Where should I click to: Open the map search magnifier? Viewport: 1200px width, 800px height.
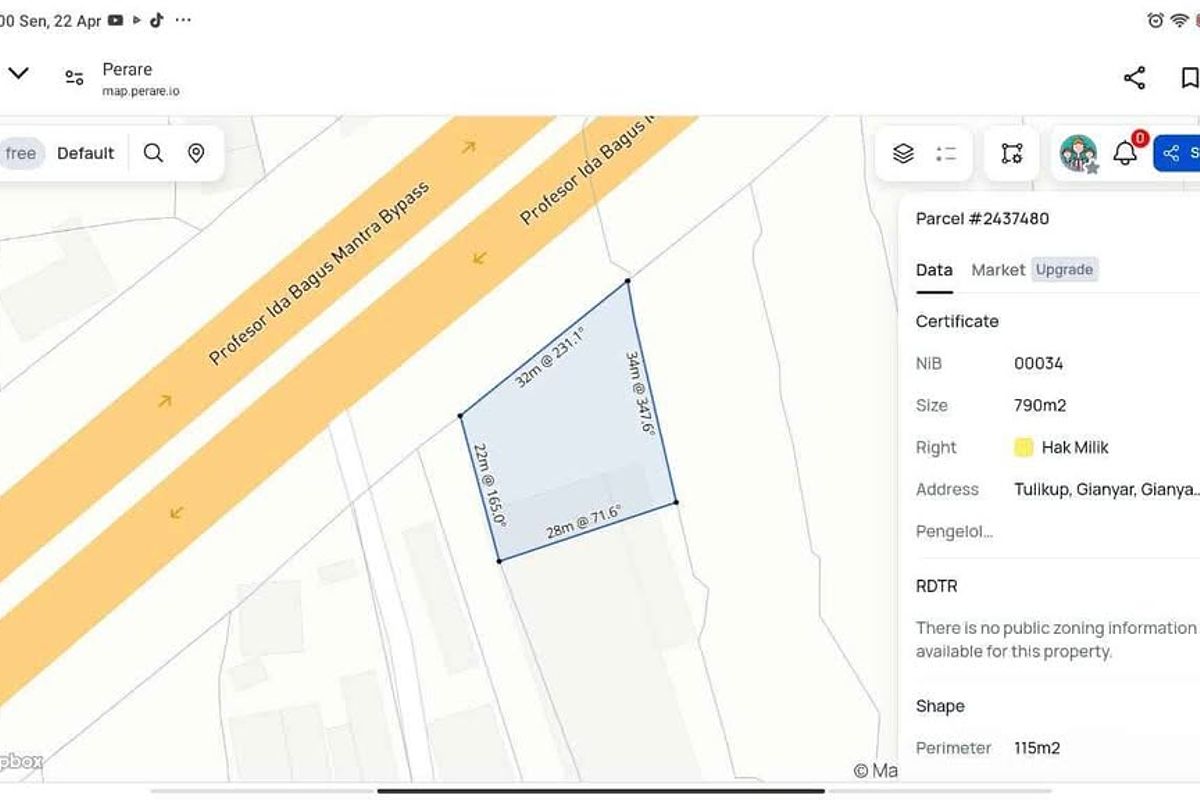click(153, 153)
